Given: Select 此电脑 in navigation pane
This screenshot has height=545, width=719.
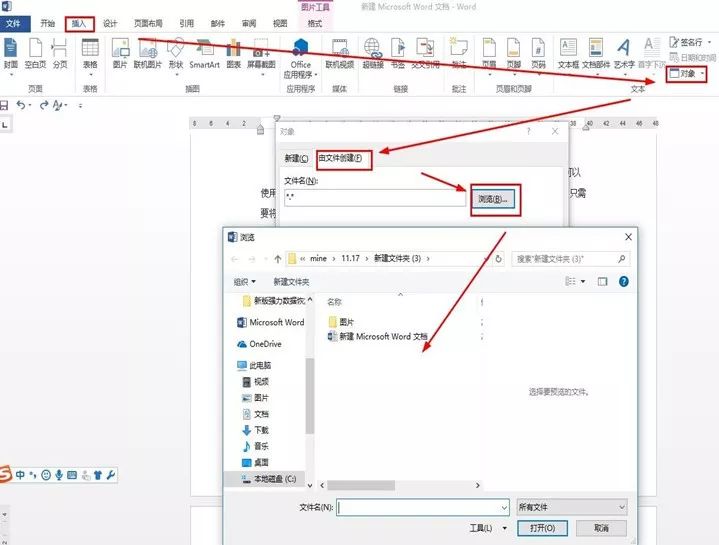Looking at the screenshot, I should 254,365.
